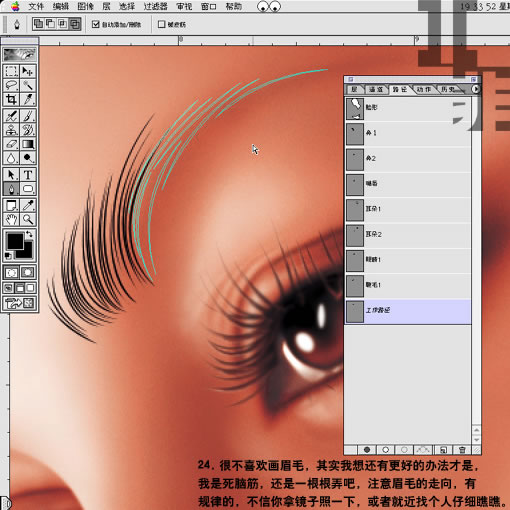Select the Eraser tool

11,144
